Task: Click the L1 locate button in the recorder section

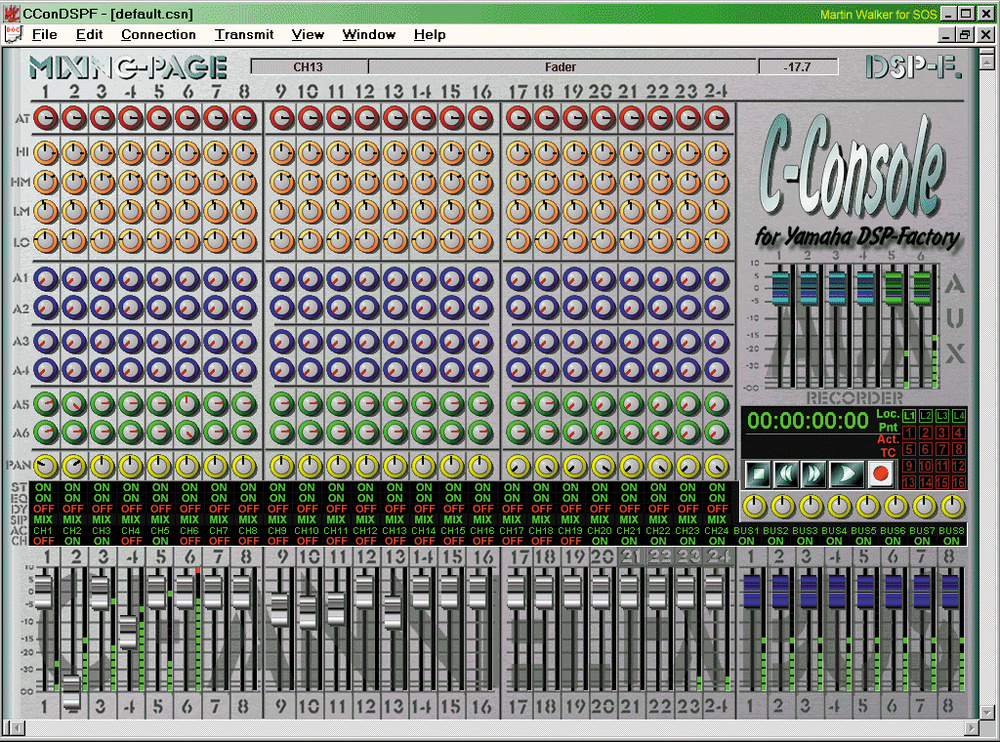Action: [x=908, y=415]
